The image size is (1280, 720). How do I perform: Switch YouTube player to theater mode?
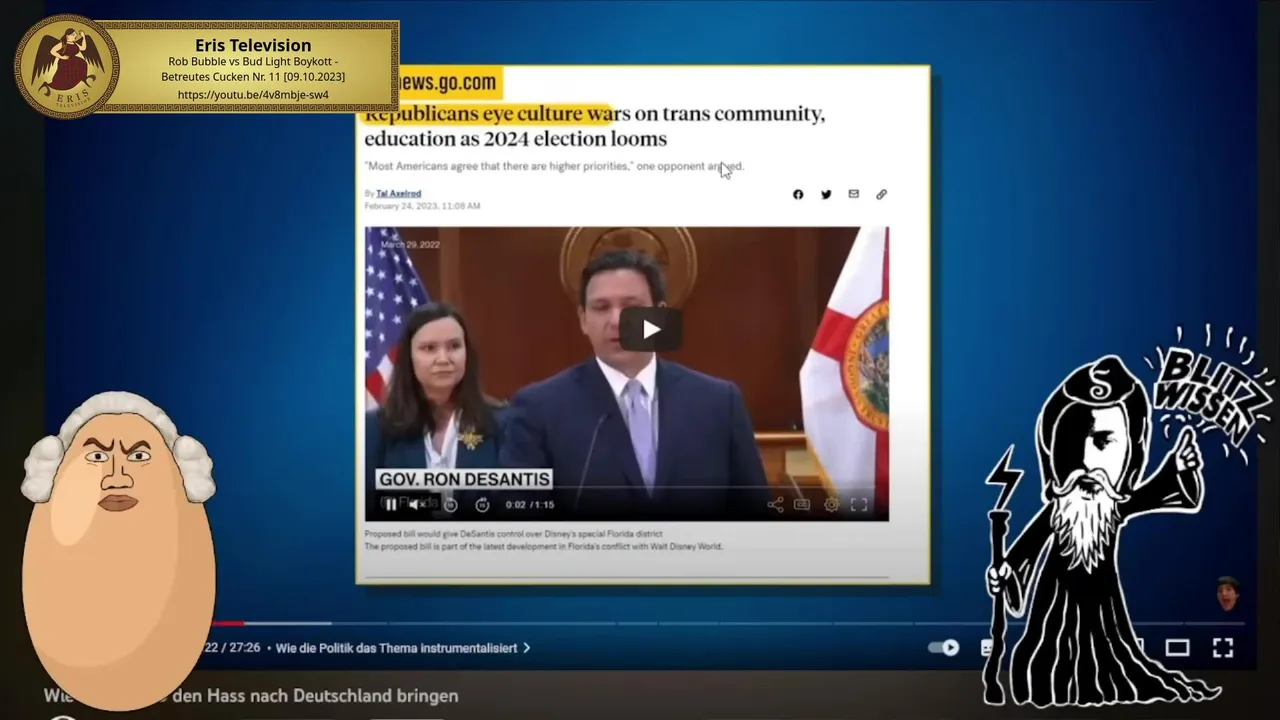[1177, 648]
